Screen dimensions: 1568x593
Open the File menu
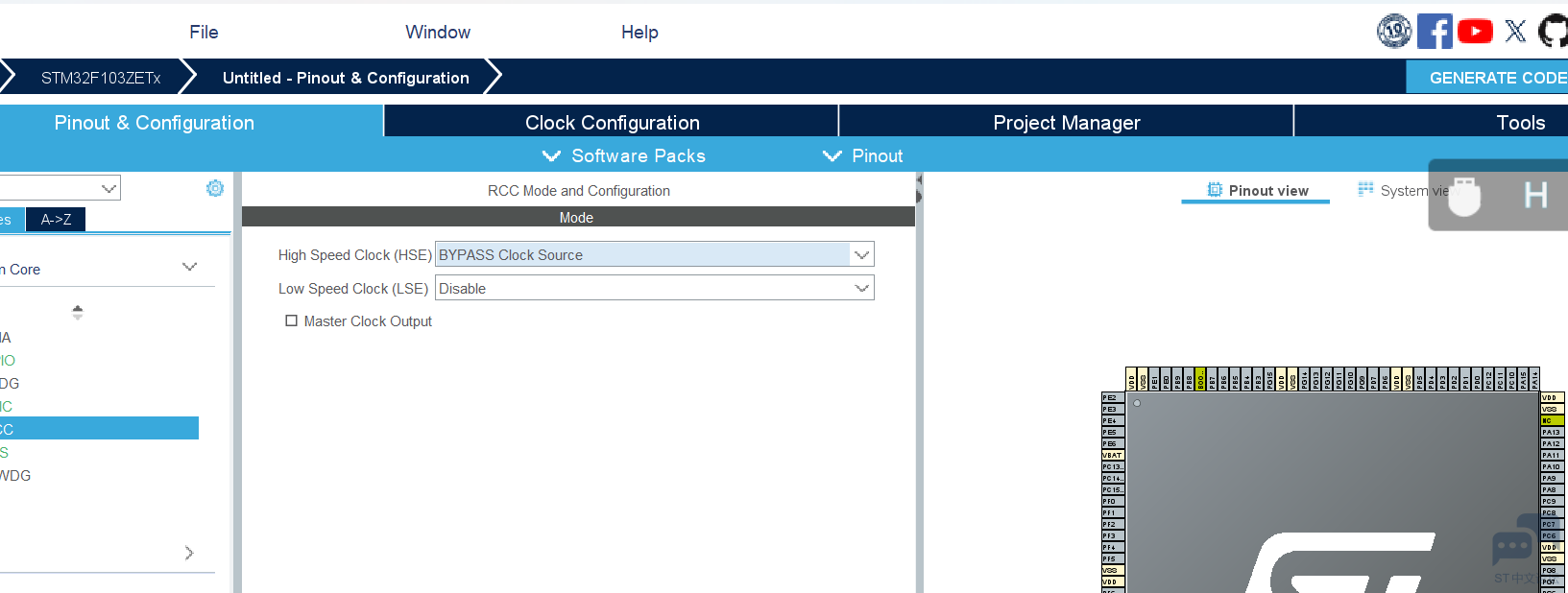click(204, 32)
